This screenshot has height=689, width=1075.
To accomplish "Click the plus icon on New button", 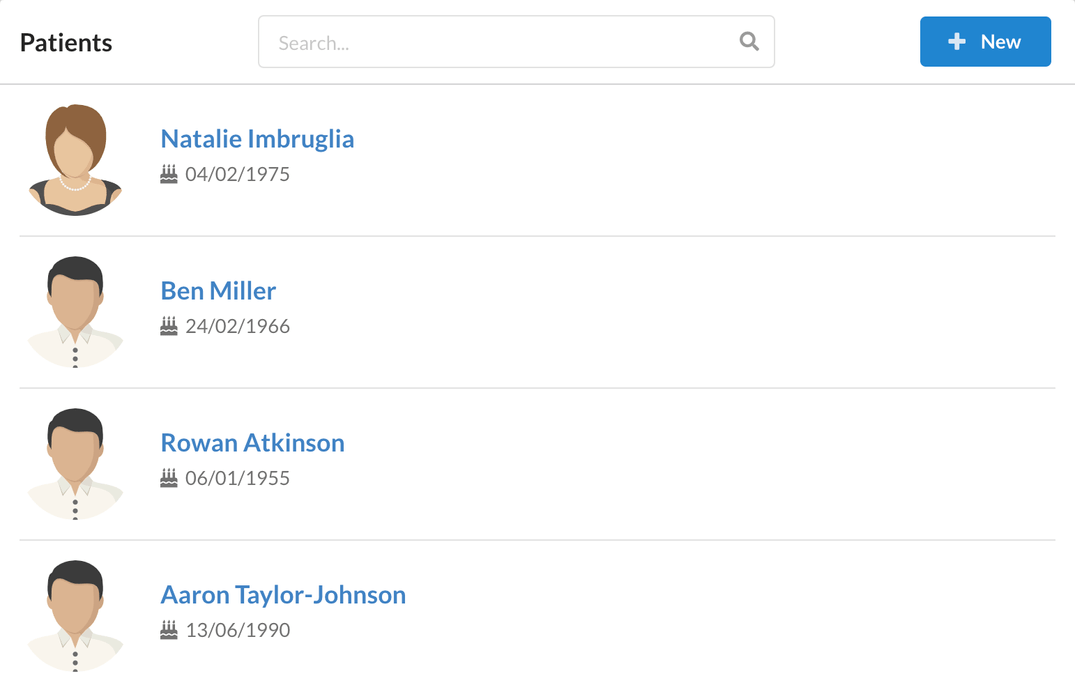I will pyautogui.click(x=956, y=42).
